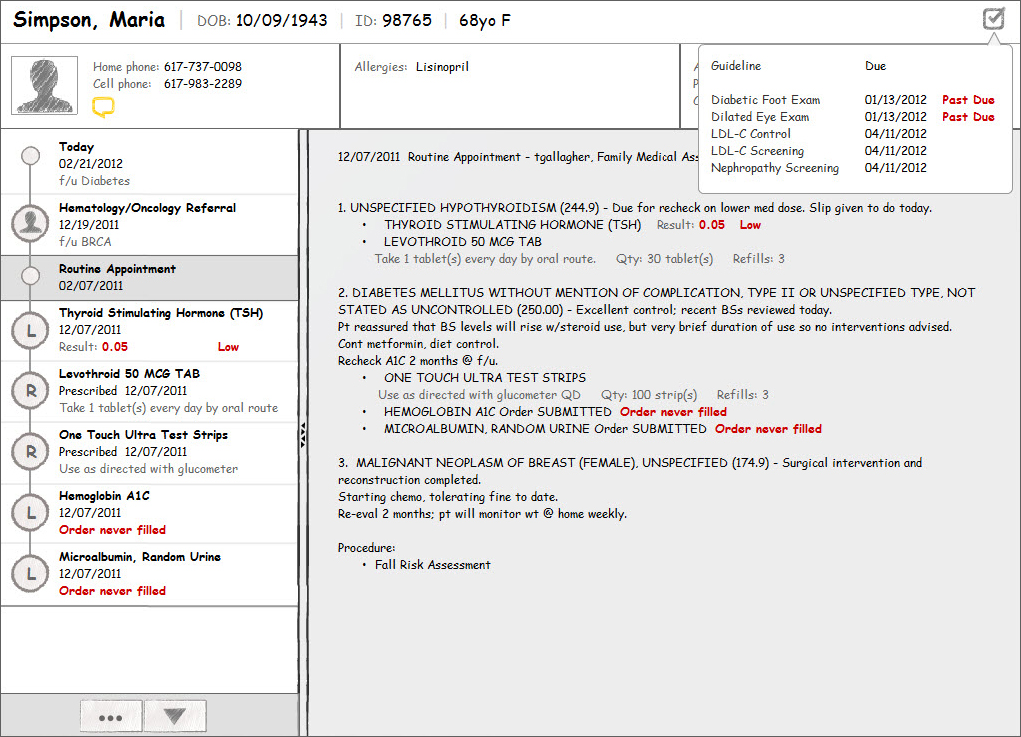Open the One Touch Ultra Test Strips entry
The width and height of the screenshot is (1021, 737).
click(x=150, y=452)
